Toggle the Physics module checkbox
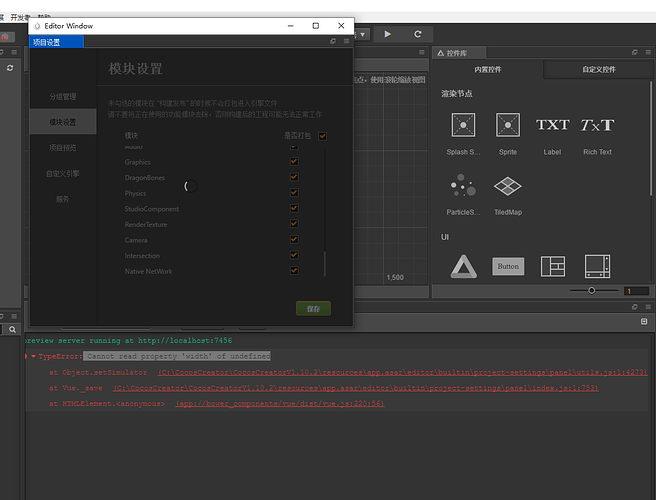This screenshot has height=500, width=656. 294,192
